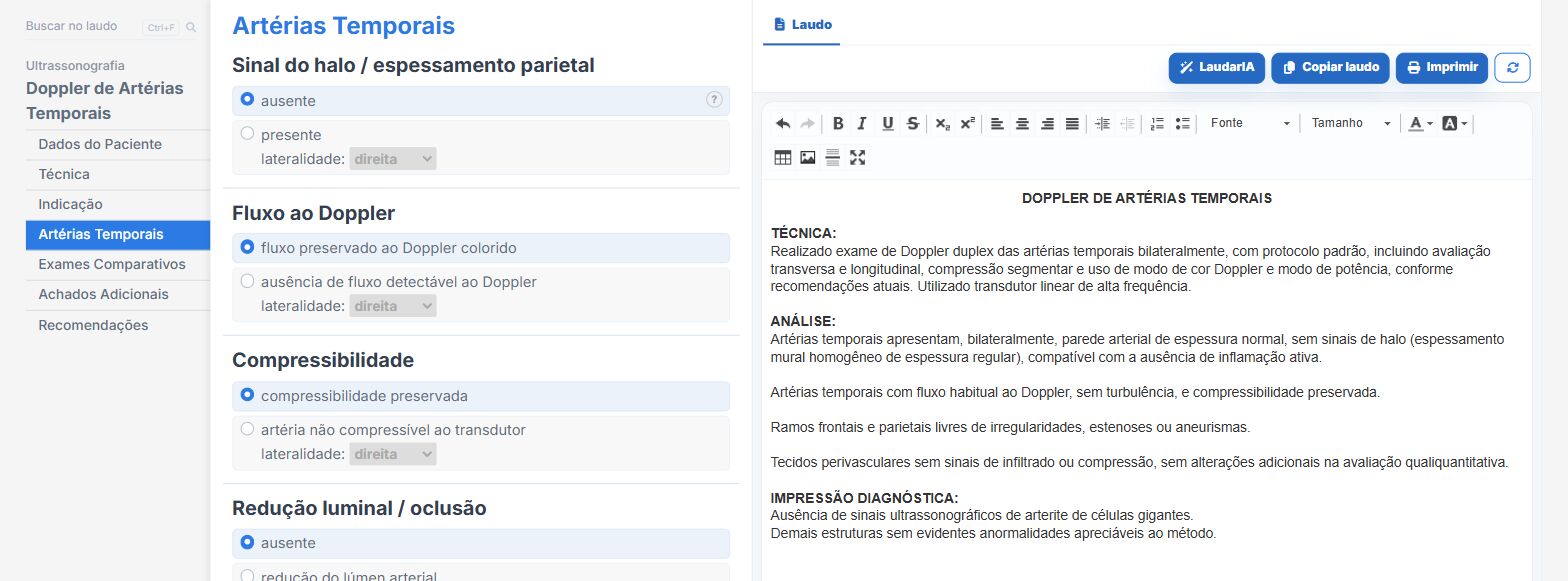Click the search magnifier icon
This screenshot has height=581, width=1568.
[191, 27]
